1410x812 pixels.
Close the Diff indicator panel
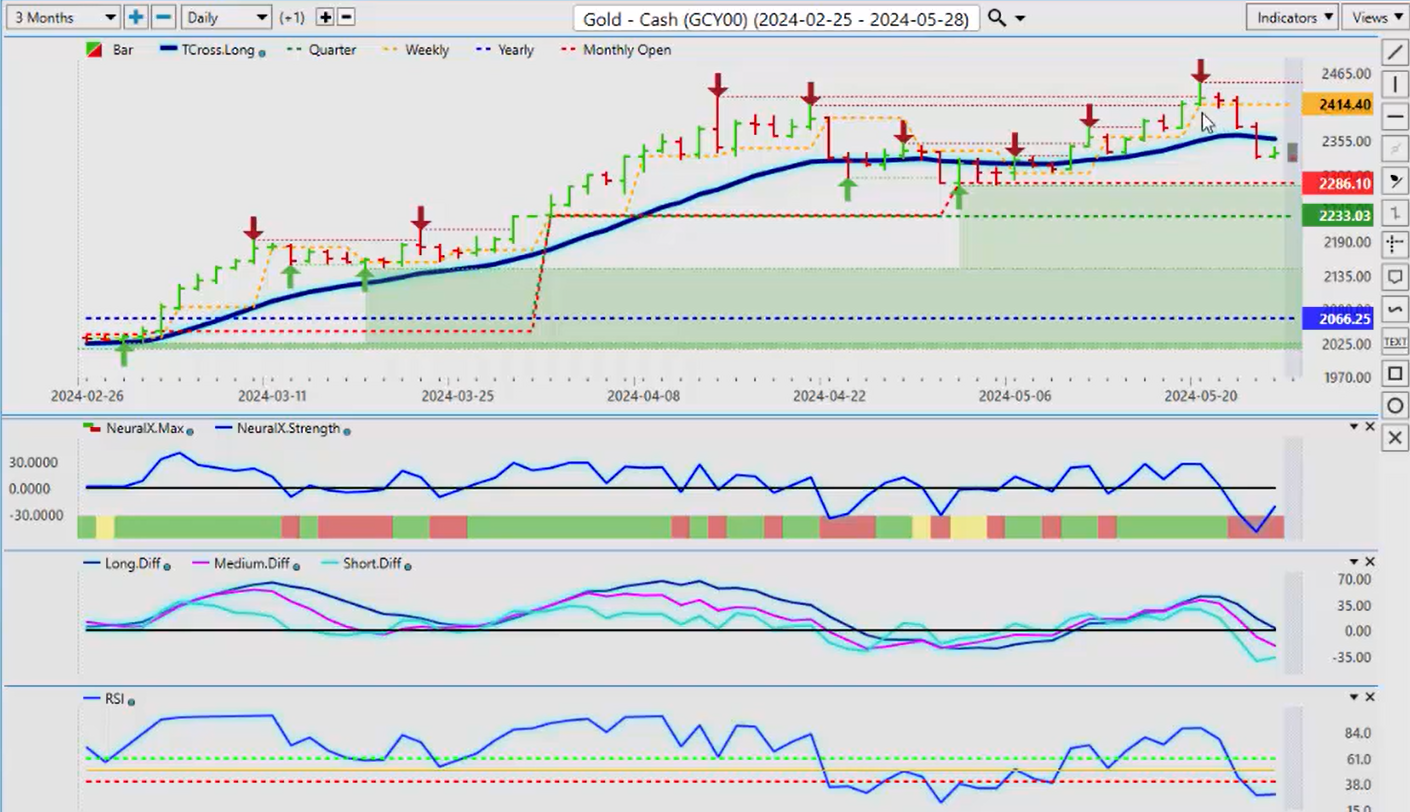coord(1370,562)
